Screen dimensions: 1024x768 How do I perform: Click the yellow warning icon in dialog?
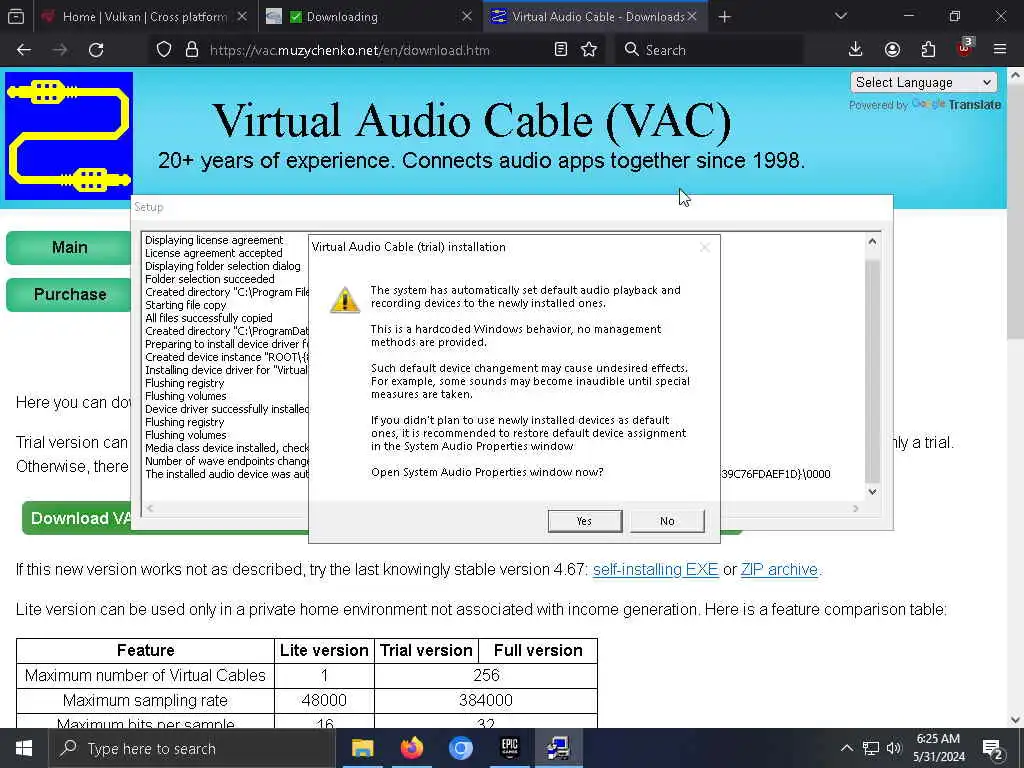tap(344, 300)
